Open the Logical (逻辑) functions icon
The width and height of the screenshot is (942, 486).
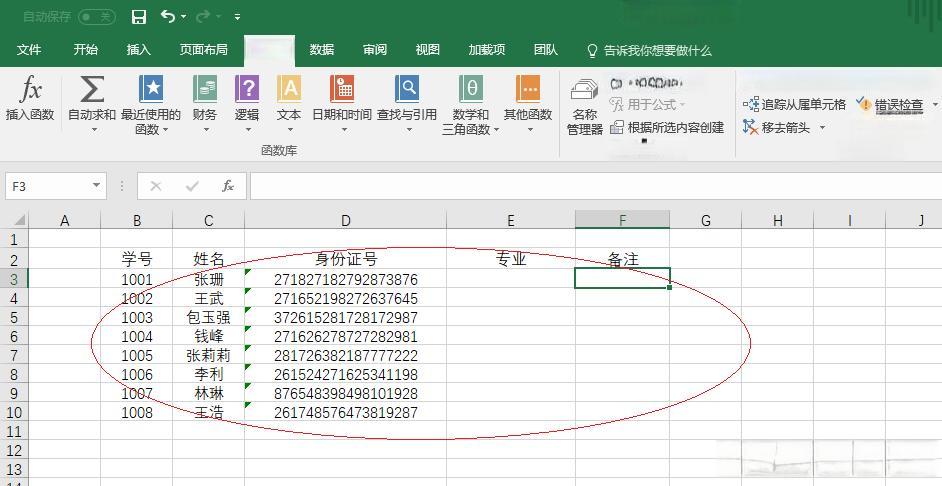click(x=247, y=91)
